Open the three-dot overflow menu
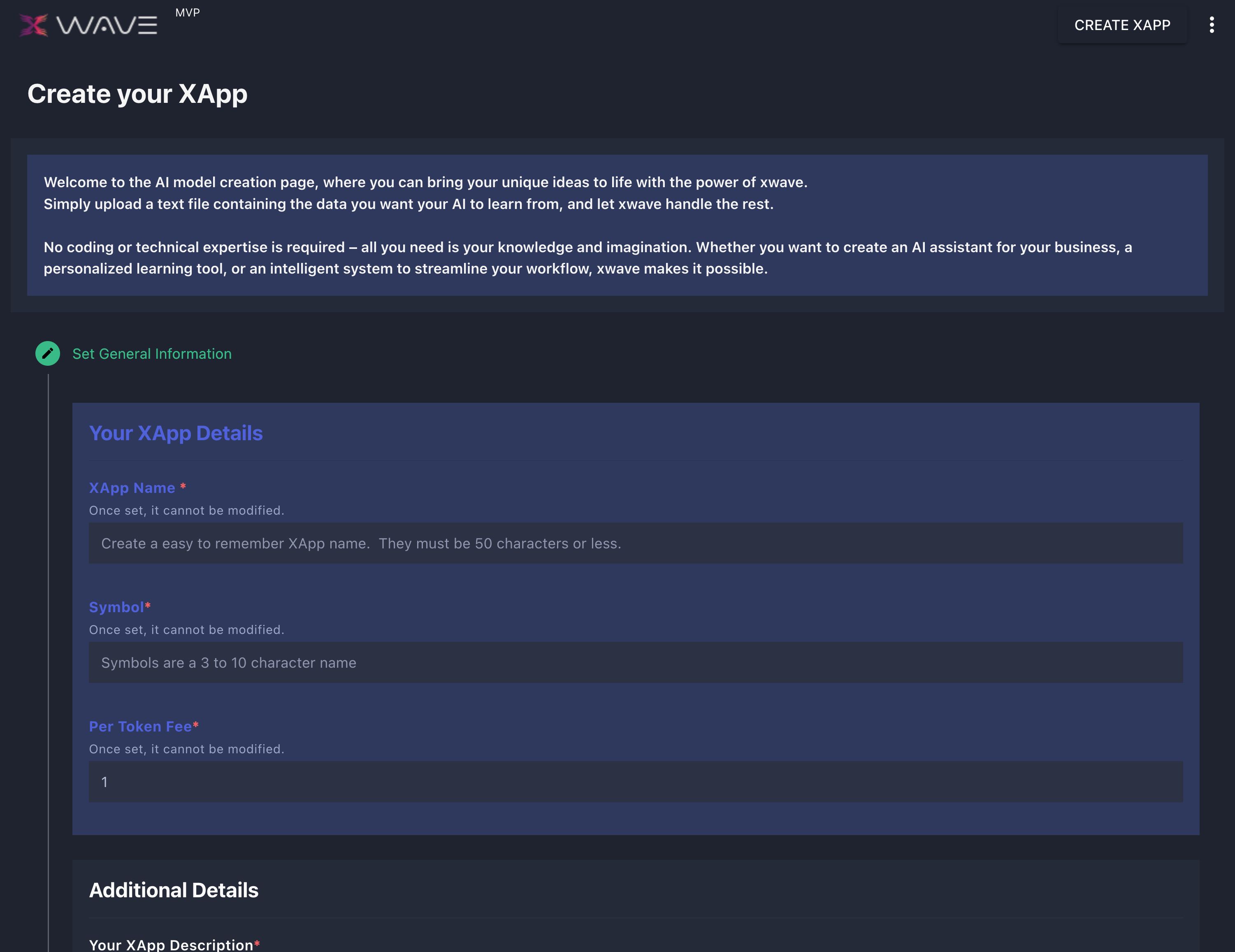Image resolution: width=1235 pixels, height=952 pixels. [1211, 25]
